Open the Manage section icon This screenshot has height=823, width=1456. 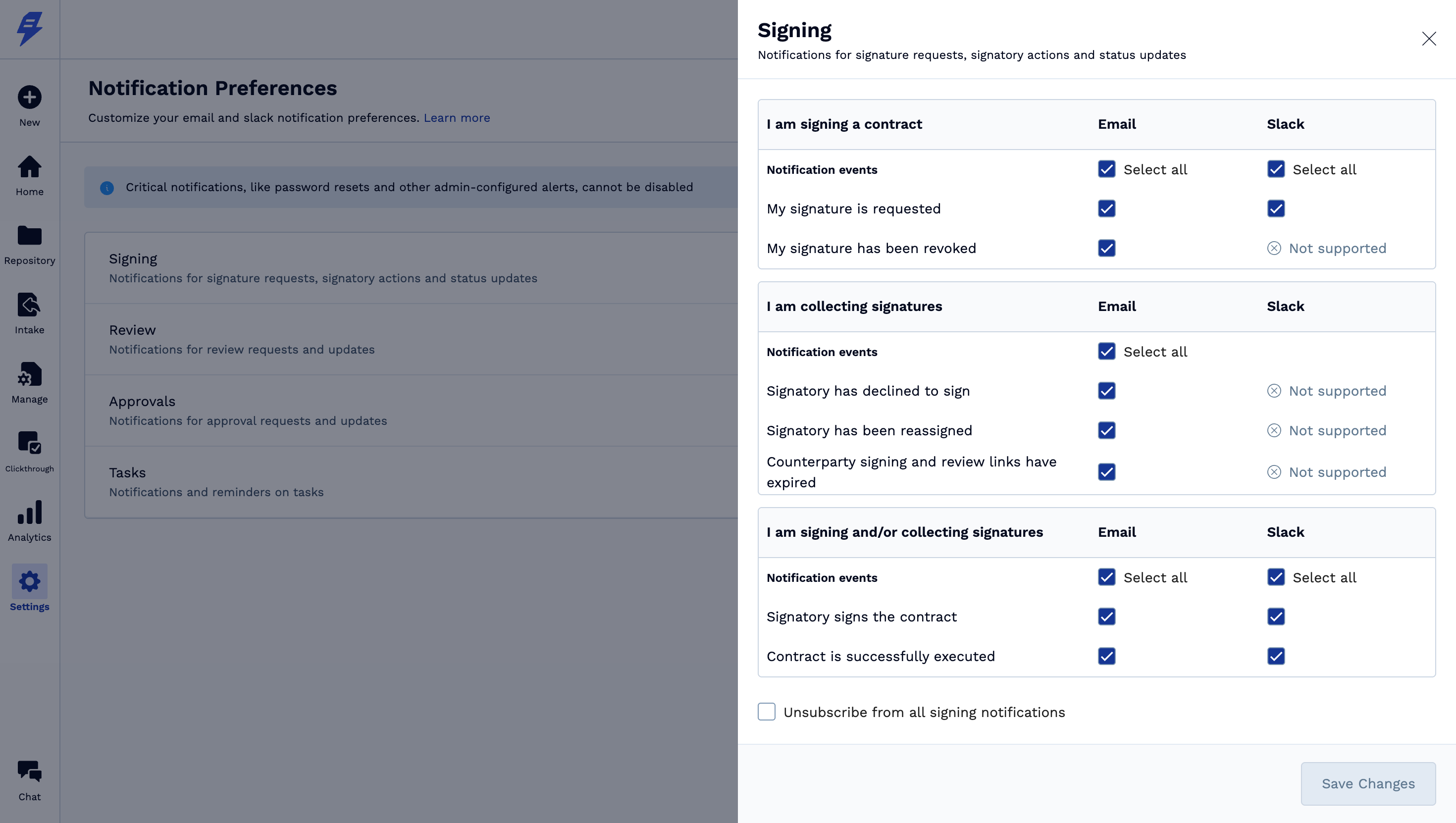[x=29, y=375]
